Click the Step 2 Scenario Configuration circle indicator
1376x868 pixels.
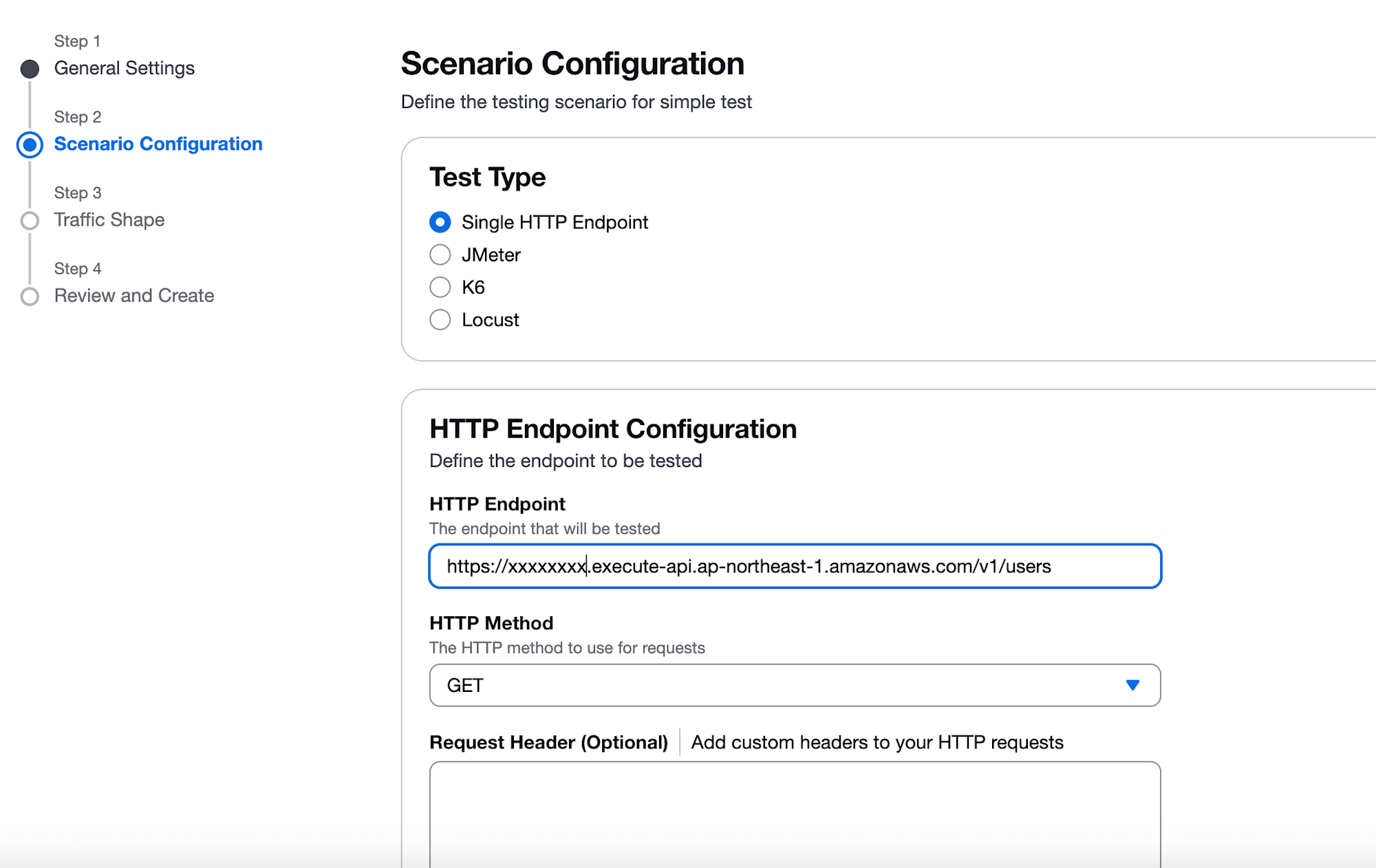30,144
